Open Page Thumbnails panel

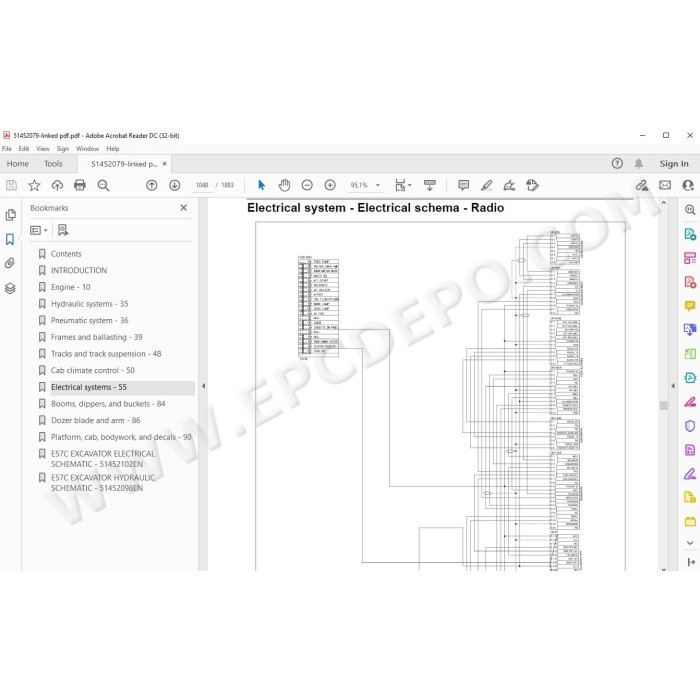pos(10,215)
